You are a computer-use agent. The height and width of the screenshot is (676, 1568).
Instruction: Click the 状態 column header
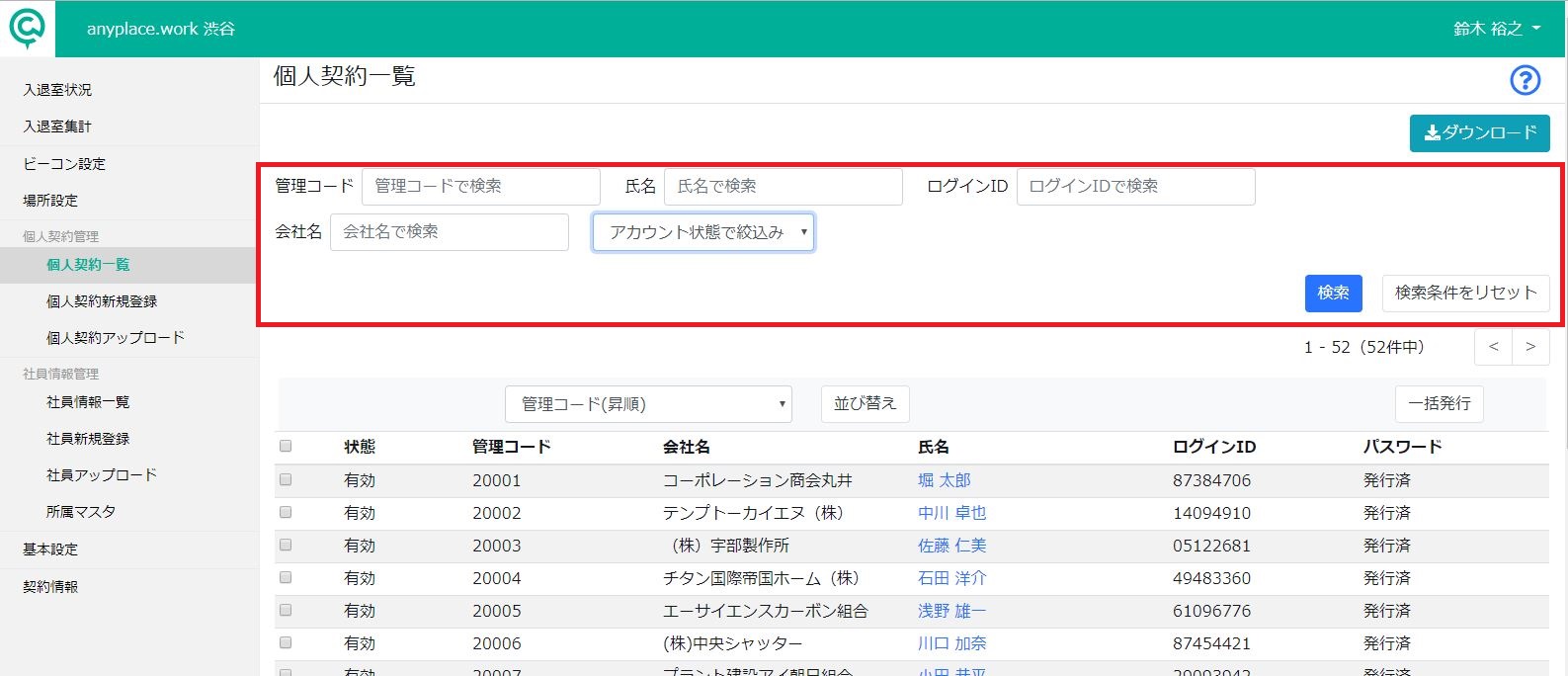[360, 447]
